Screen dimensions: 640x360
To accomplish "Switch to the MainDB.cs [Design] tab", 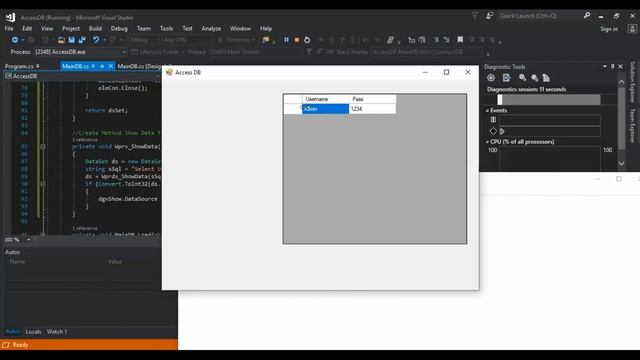I will (x=140, y=66).
